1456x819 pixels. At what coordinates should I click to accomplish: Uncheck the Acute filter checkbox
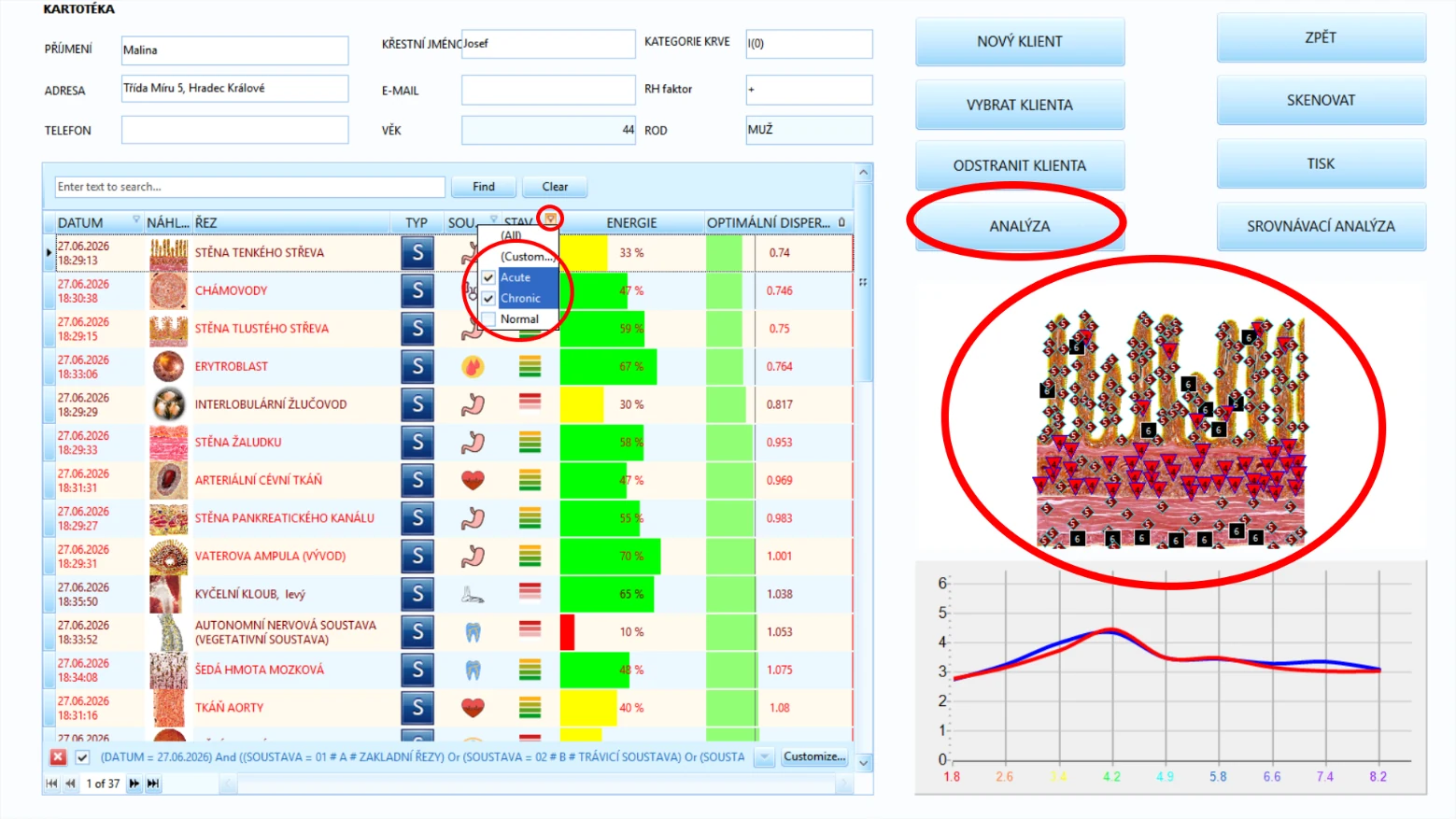point(488,277)
